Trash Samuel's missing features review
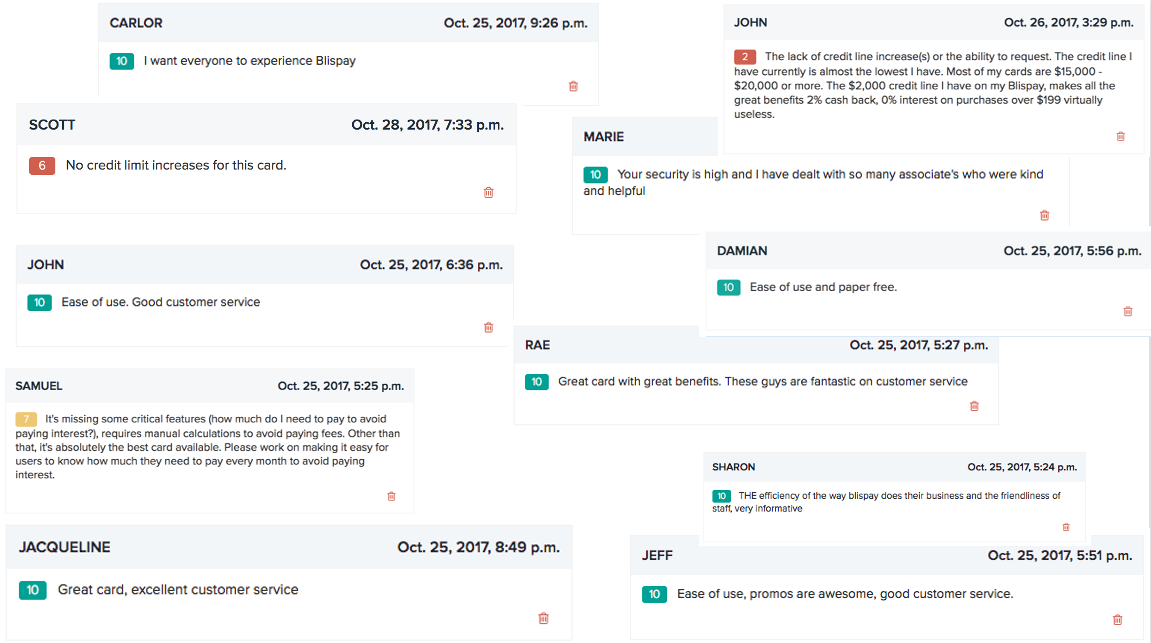1151x643 pixels. click(391, 496)
